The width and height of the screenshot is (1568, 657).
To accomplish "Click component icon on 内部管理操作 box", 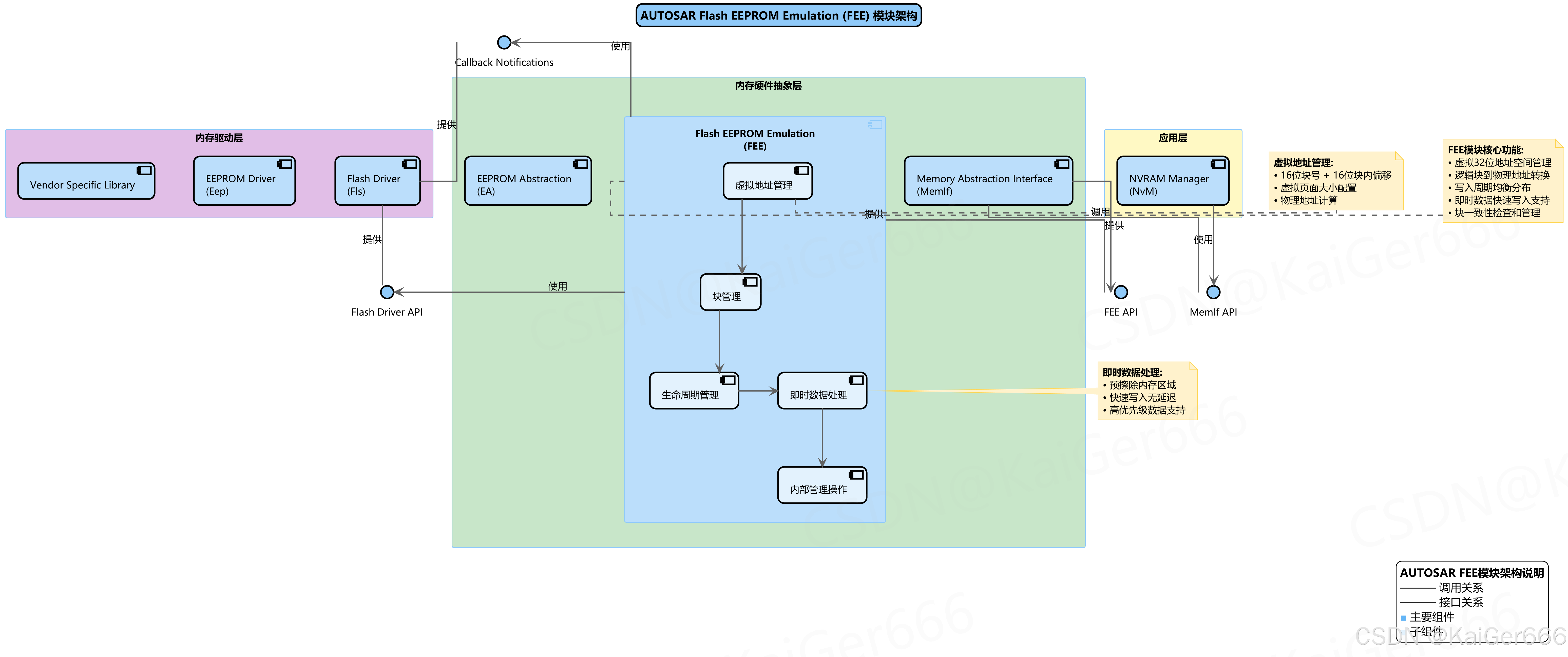I will click(856, 474).
